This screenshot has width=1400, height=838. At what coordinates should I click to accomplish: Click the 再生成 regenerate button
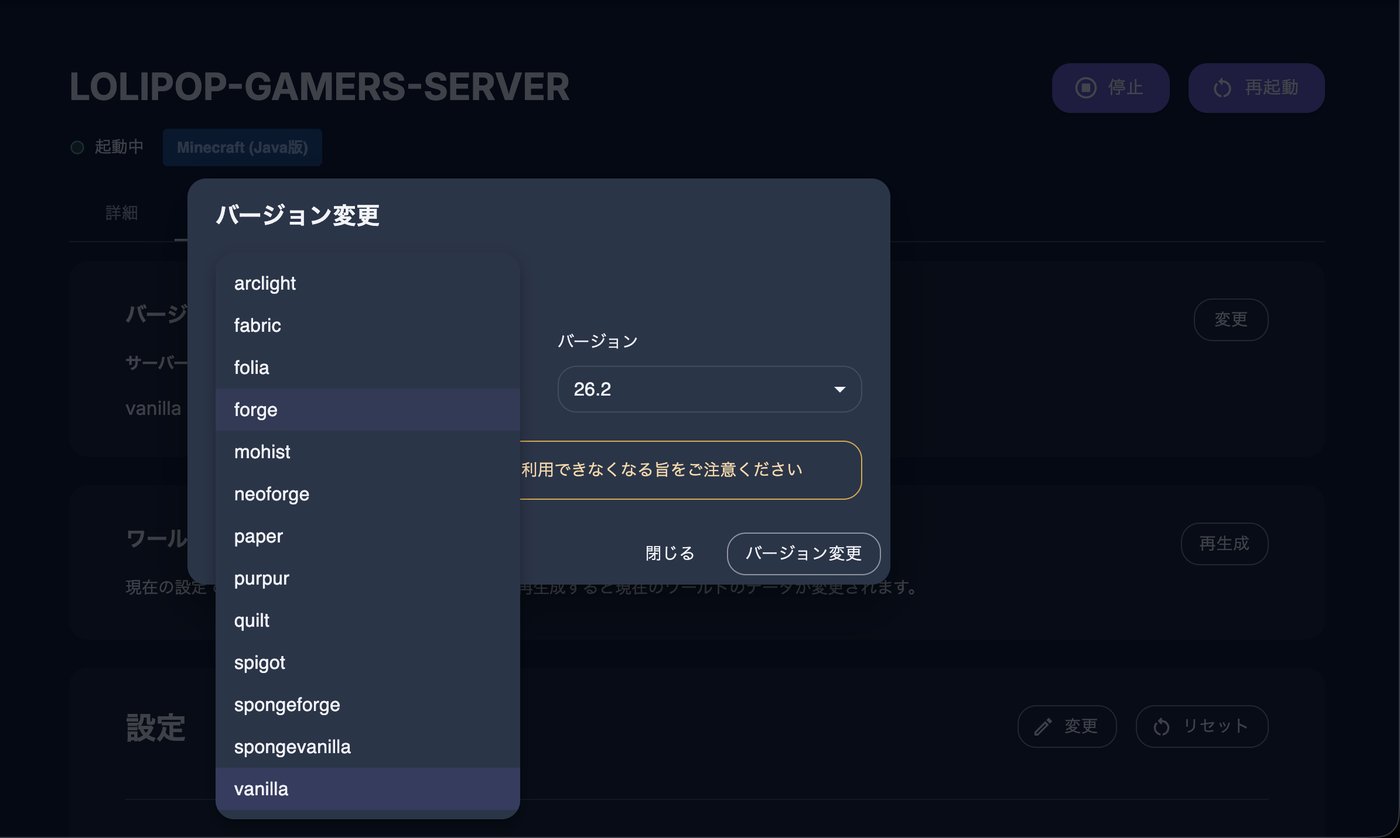[1224, 544]
